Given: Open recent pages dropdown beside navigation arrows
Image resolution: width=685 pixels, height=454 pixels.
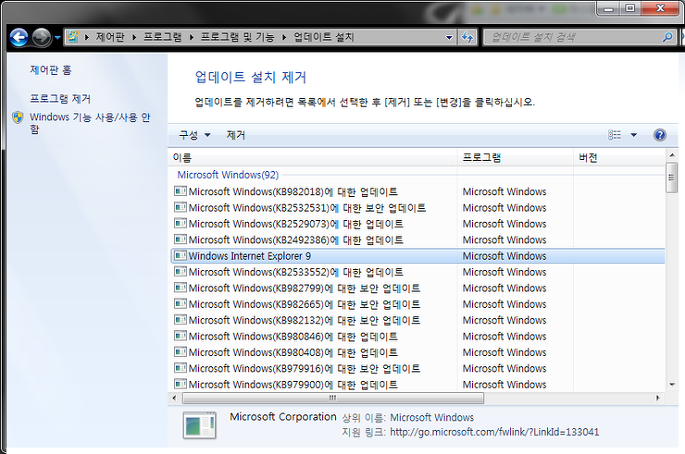Looking at the screenshot, I should click(57, 38).
